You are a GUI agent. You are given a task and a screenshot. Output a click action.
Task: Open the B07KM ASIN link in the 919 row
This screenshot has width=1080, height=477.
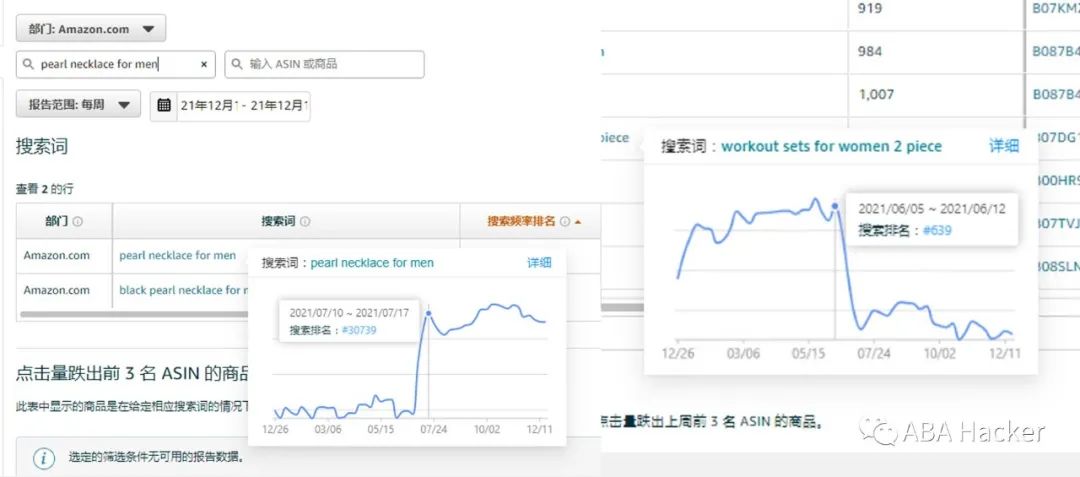tap(1056, 9)
